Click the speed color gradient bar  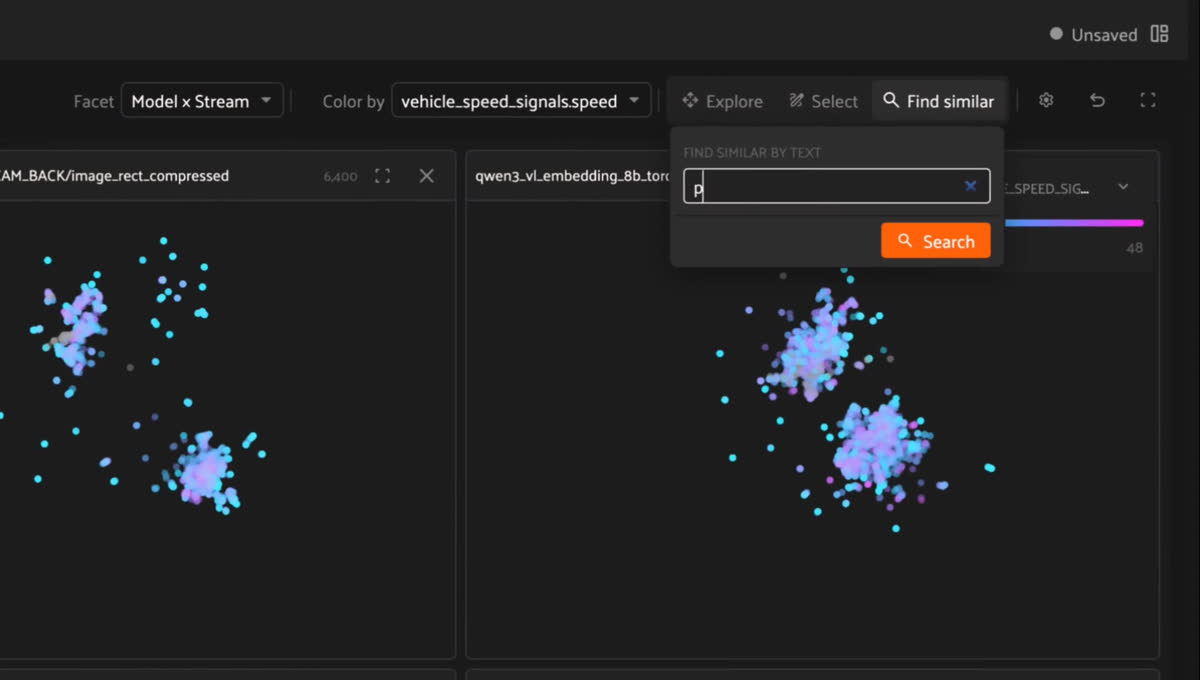tap(1073, 223)
